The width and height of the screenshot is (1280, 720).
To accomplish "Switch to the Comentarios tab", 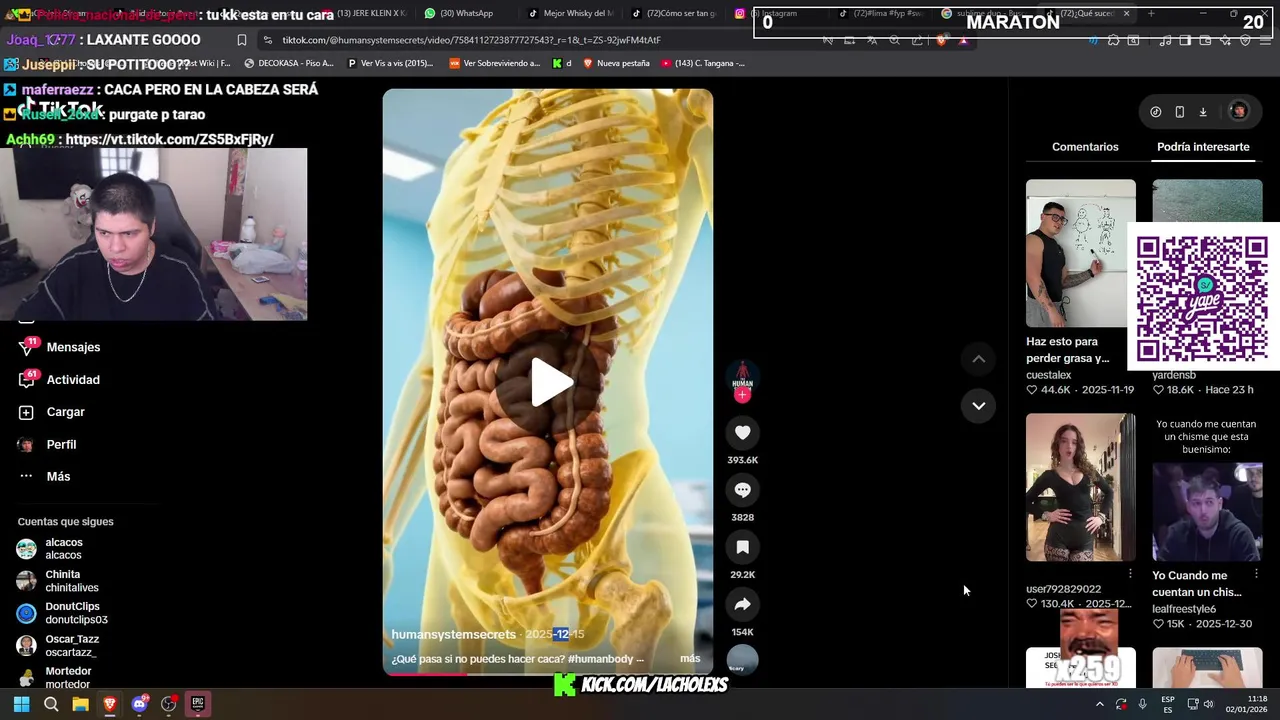I will [x=1085, y=147].
